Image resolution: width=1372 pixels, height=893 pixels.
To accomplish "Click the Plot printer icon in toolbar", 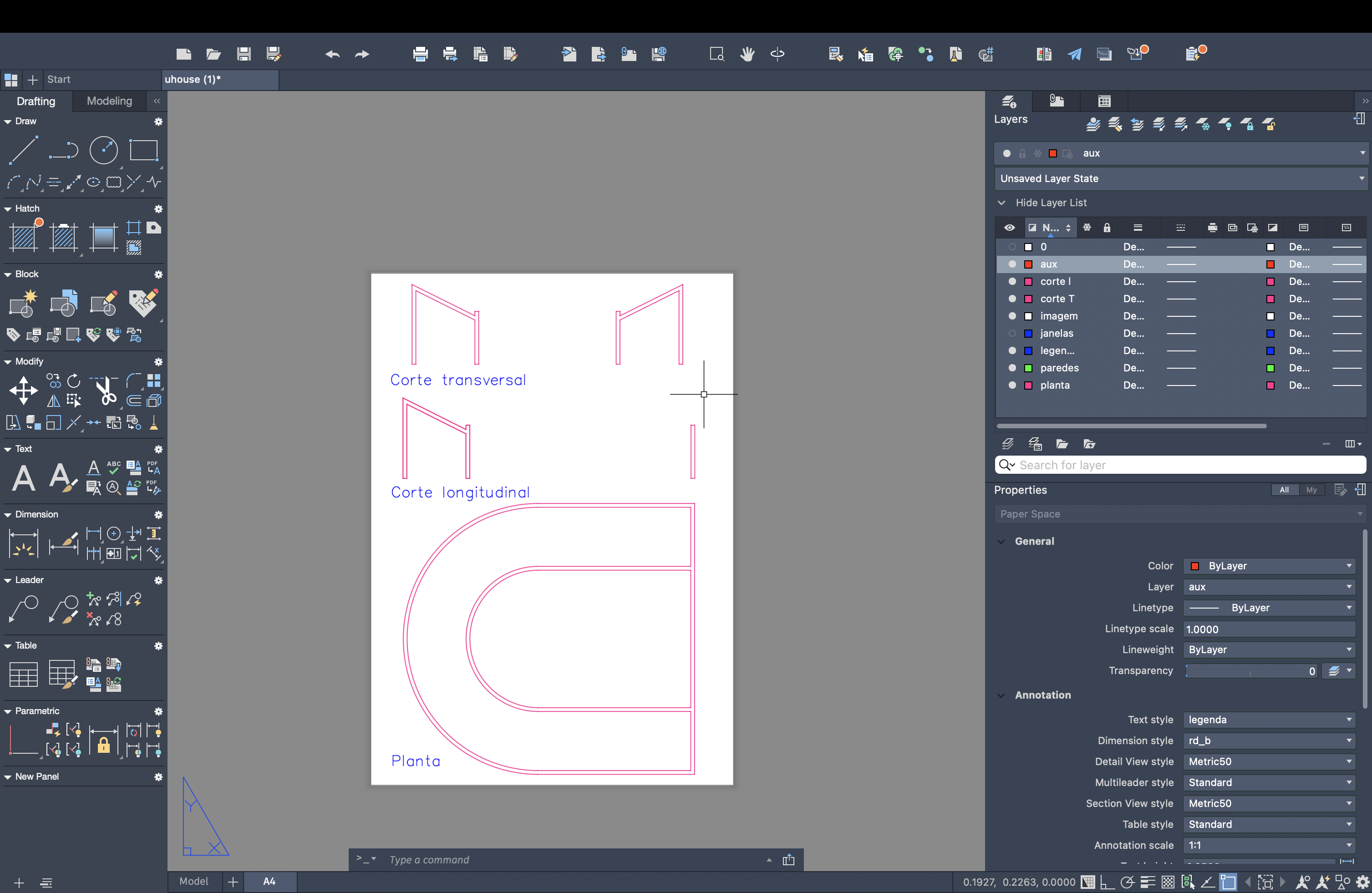I will [x=420, y=55].
